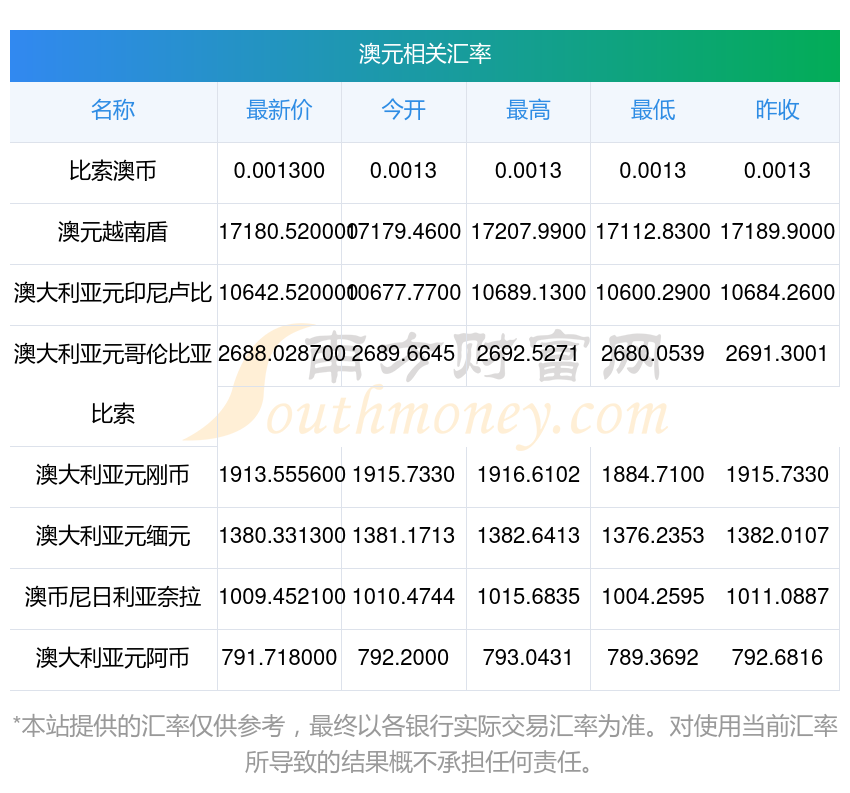This screenshot has width=850, height=793.
Task: Select the 最低 column header
Action: [653, 110]
